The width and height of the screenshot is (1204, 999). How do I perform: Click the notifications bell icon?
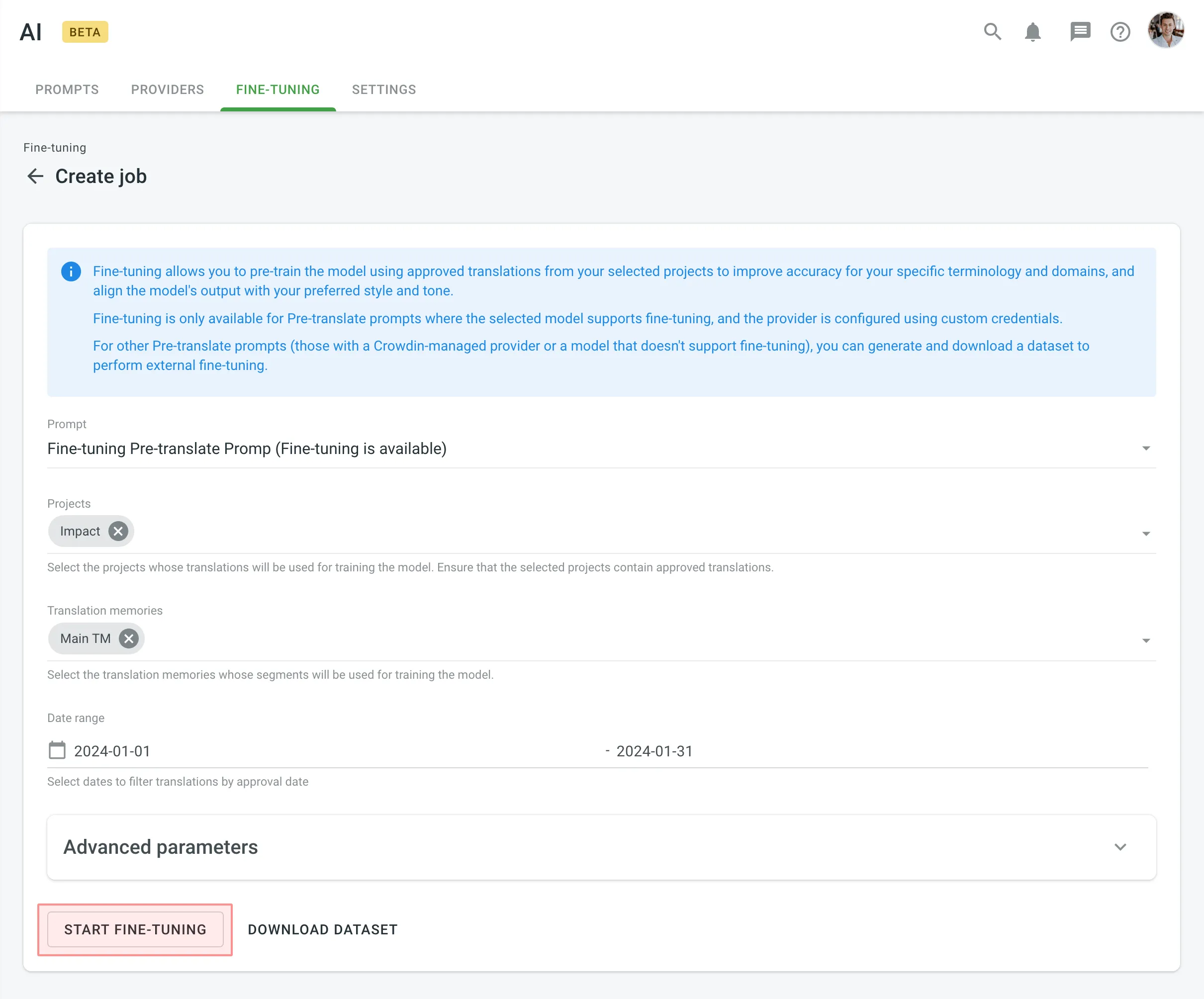[x=1033, y=32]
